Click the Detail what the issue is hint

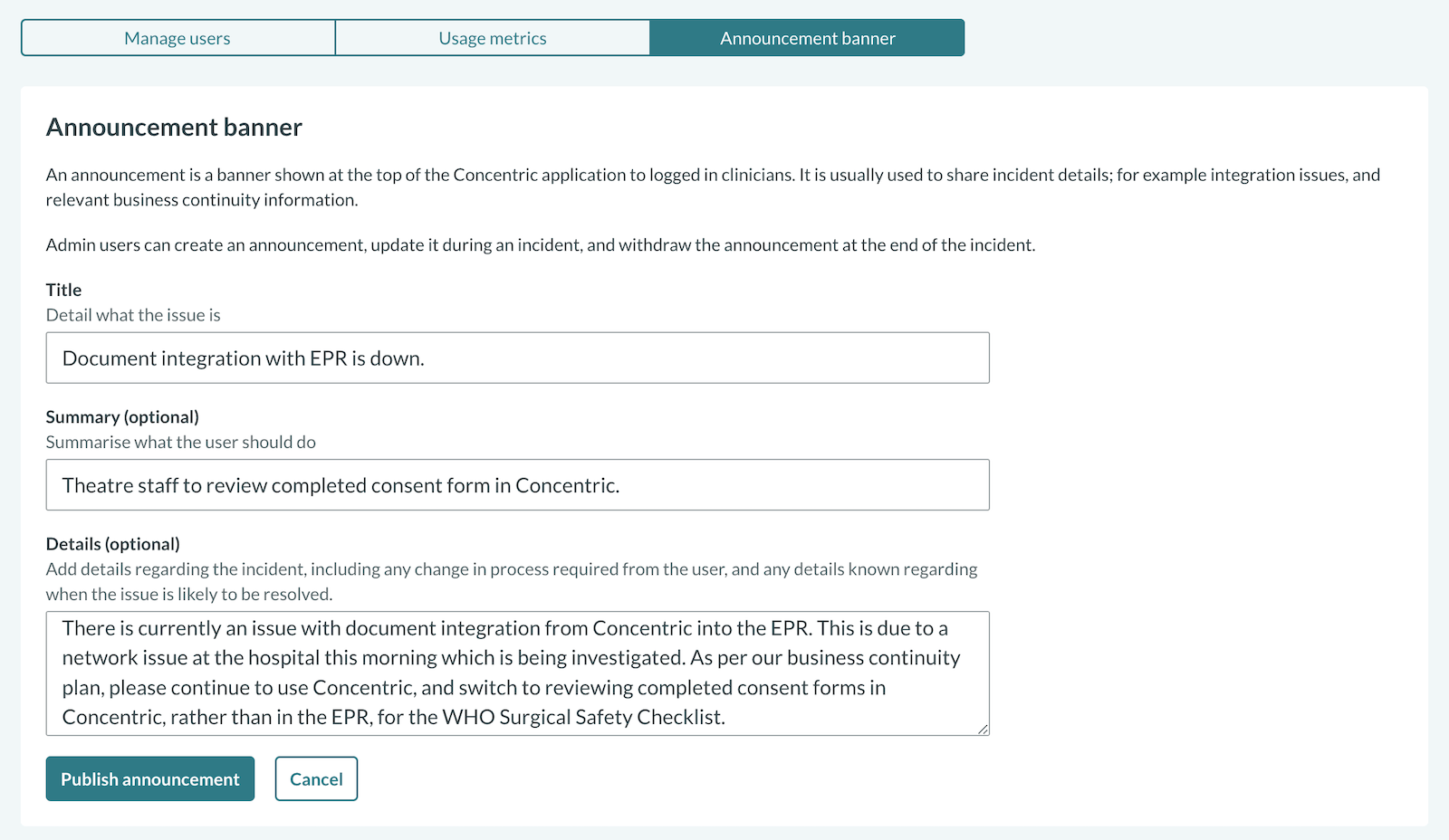(x=132, y=315)
